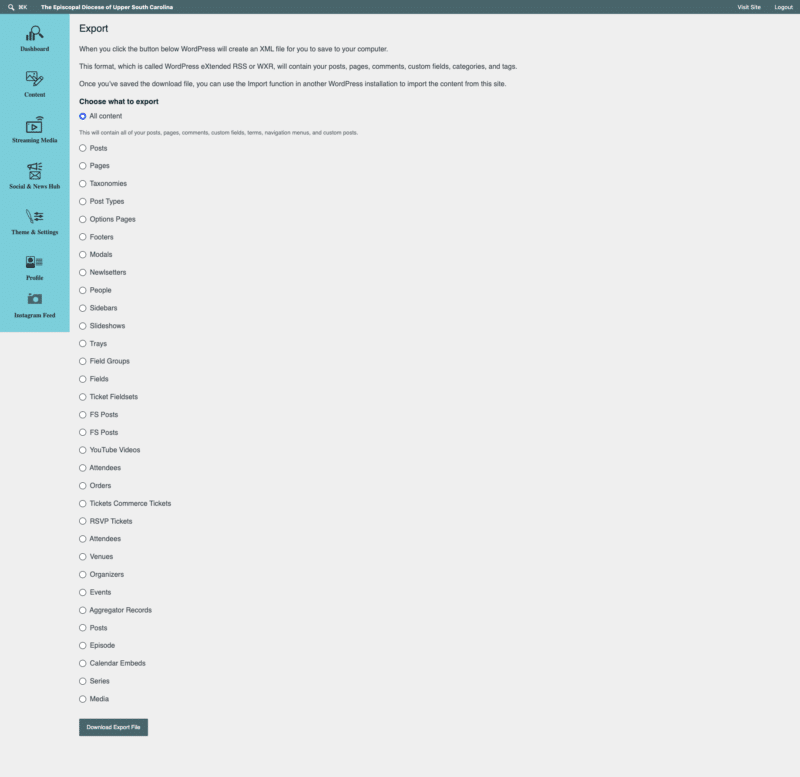Select the Post Types radio button
The width and height of the screenshot is (800, 777).
click(83, 202)
